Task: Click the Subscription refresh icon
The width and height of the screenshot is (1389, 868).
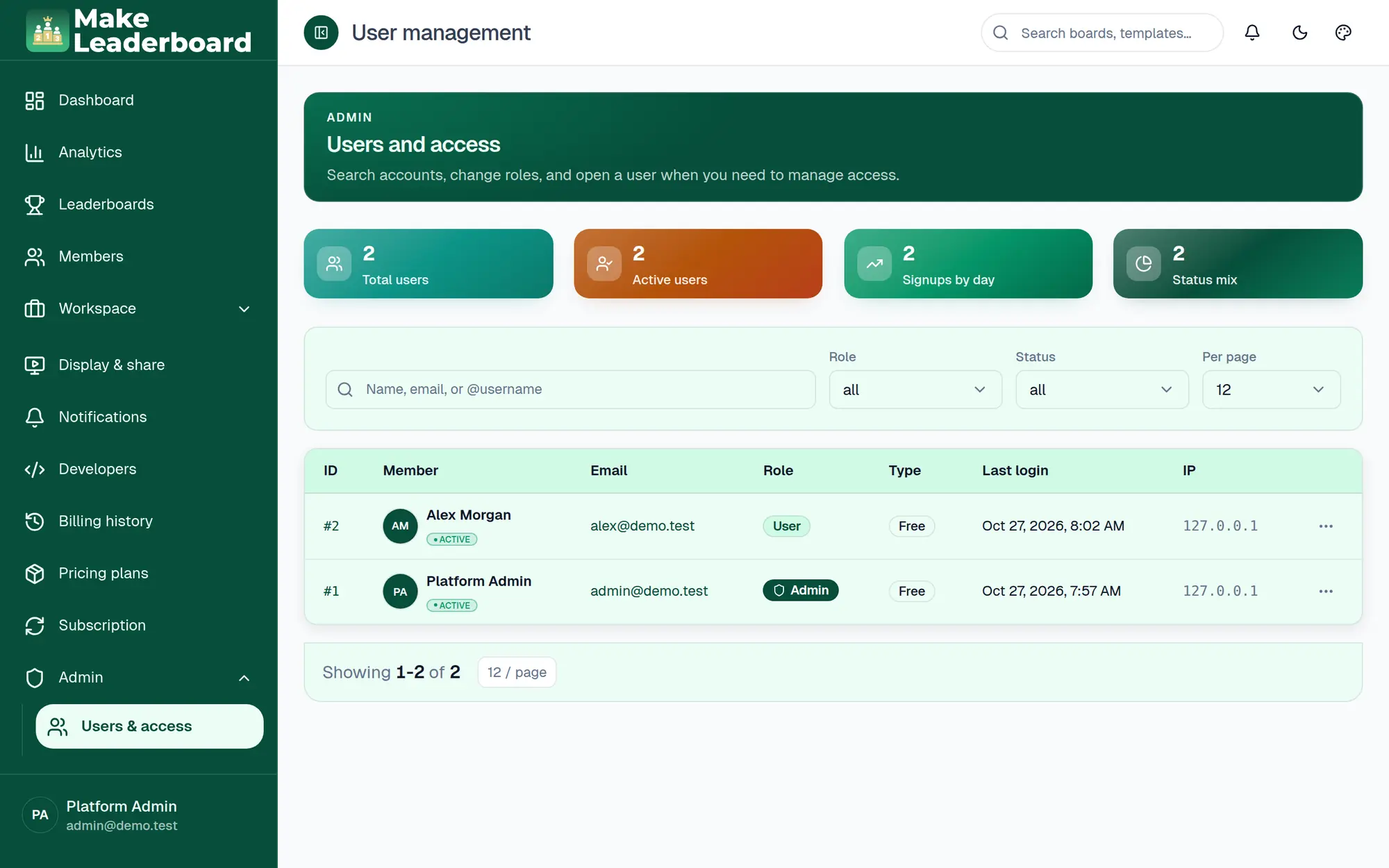Action: coord(35,626)
